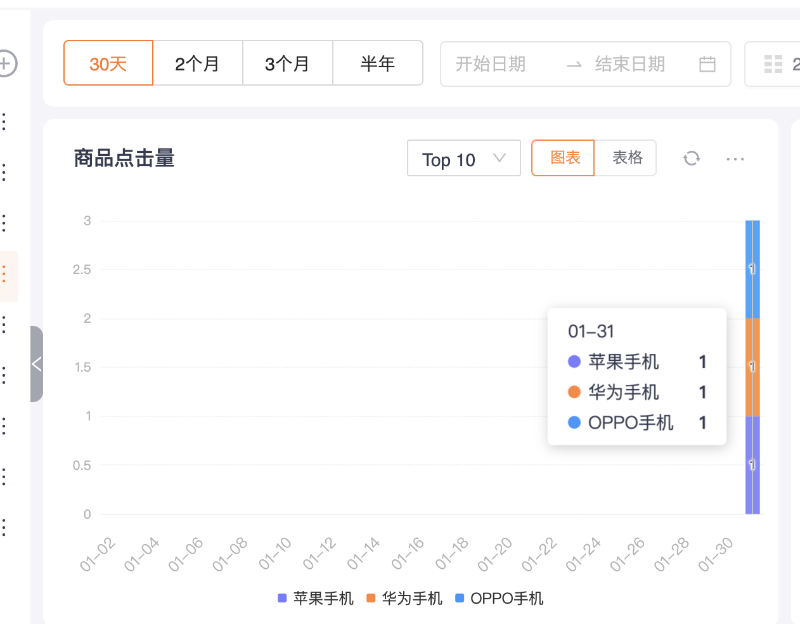Click the grid icon at top right
The height and width of the screenshot is (624, 800).
[x=773, y=64]
